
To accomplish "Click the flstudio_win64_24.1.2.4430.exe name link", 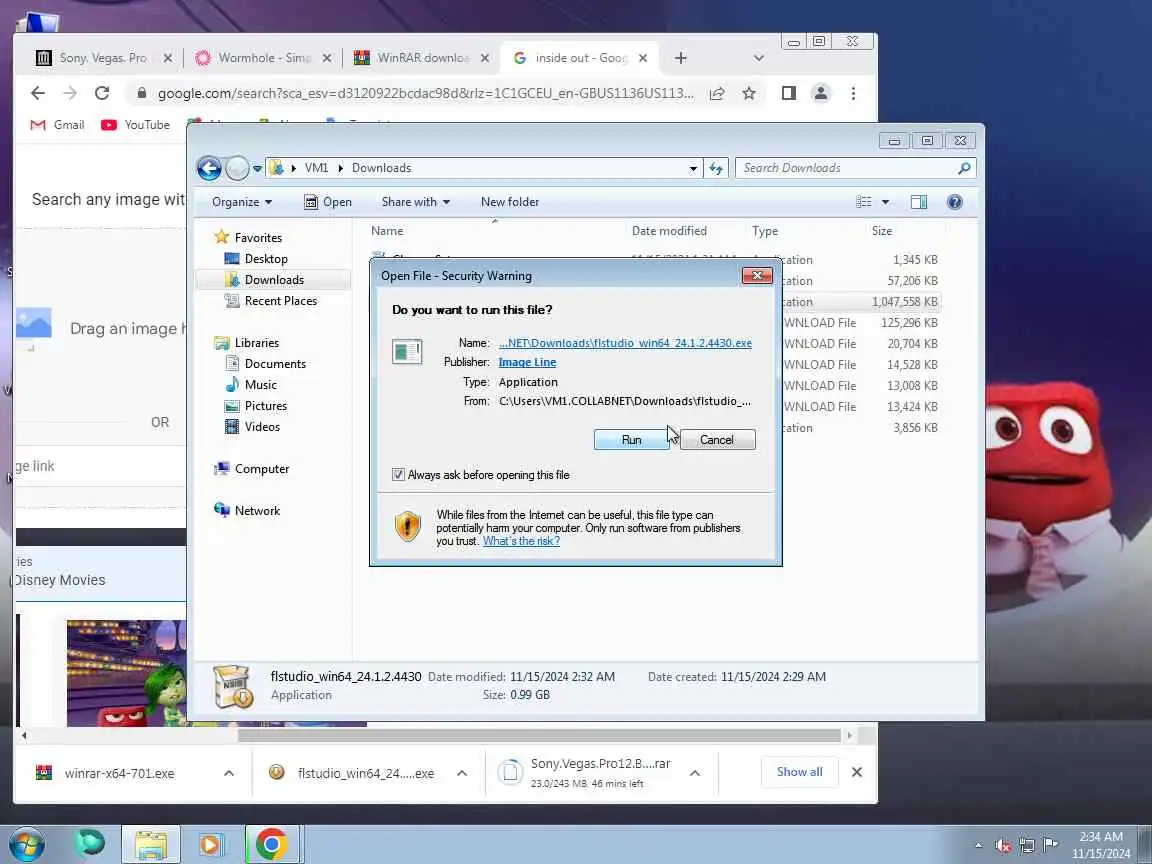I will 625,343.
